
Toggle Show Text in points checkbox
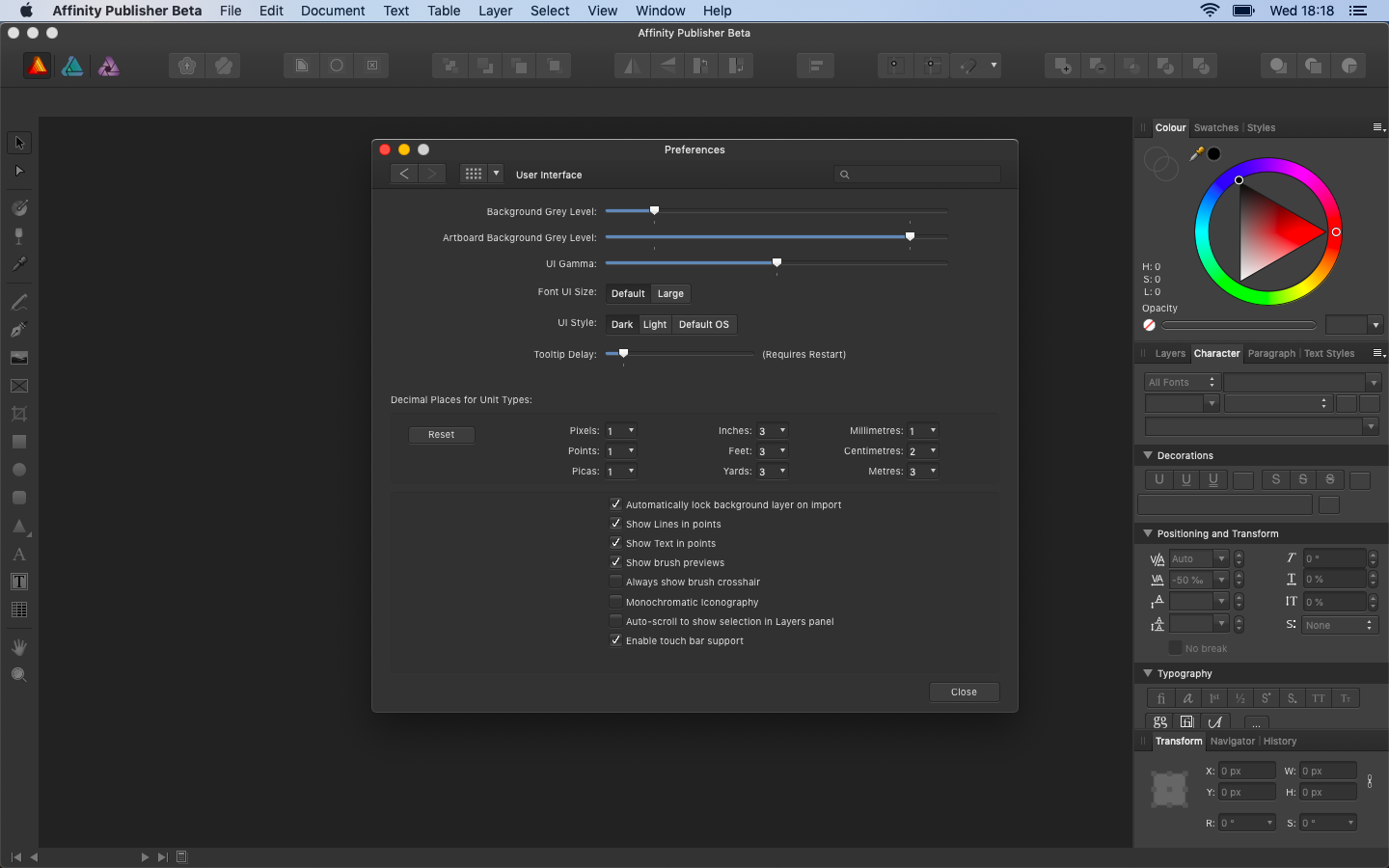click(x=615, y=543)
